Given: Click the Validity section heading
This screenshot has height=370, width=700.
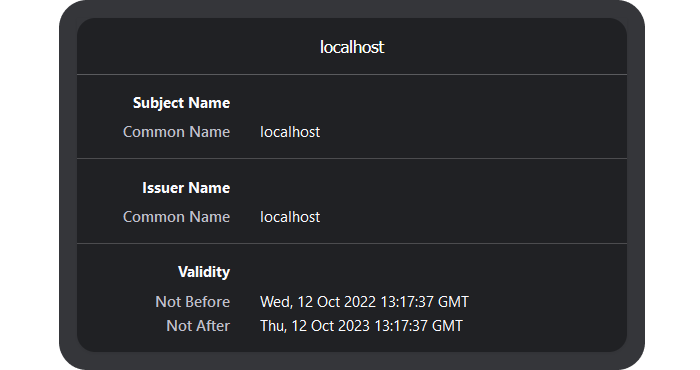Looking at the screenshot, I should [204, 272].
